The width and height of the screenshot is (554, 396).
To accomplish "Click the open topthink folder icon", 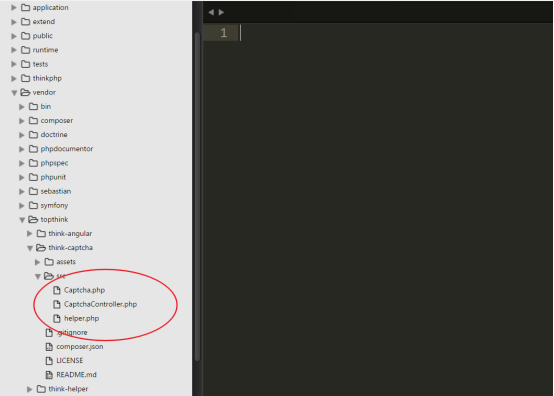I will click(33, 219).
